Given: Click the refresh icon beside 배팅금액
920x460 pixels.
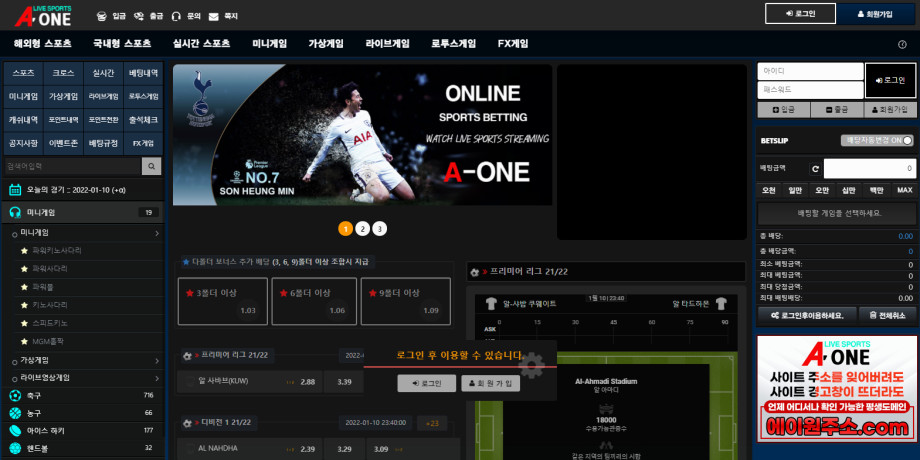Looking at the screenshot, I should tap(815, 169).
